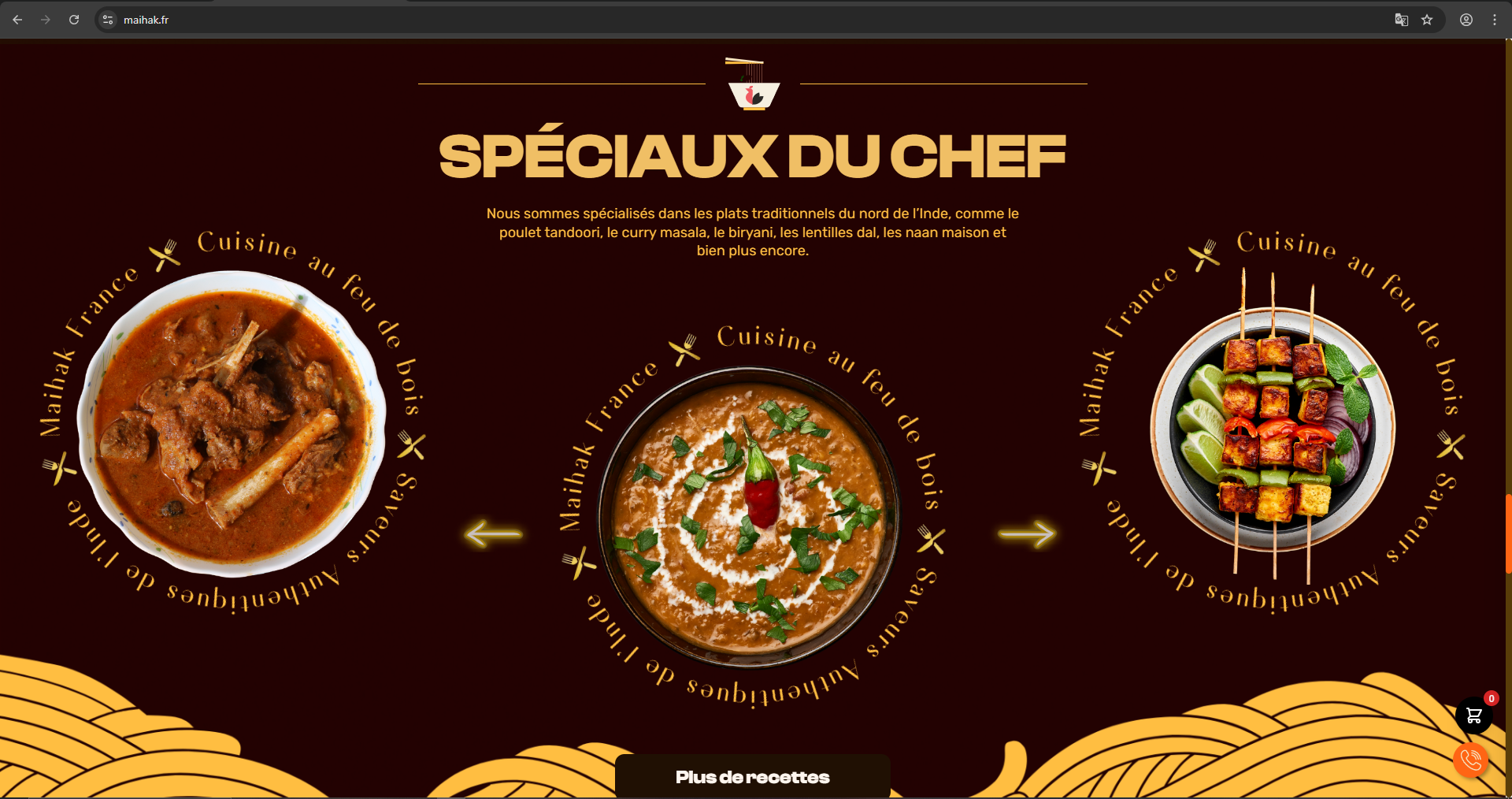
Task: Click the site information icon in address bar
Action: click(x=109, y=20)
